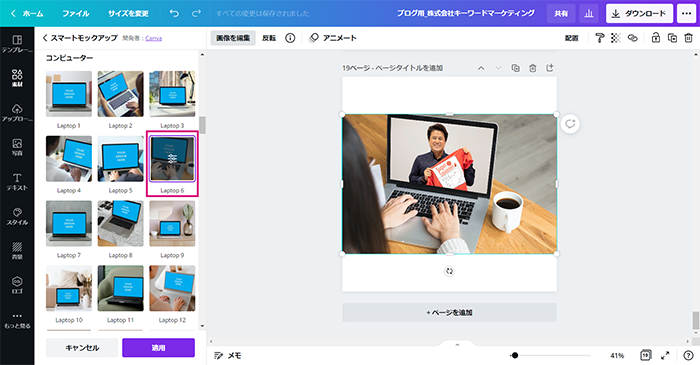The image size is (700, 365).
Task: Open the page grid view icon
Action: [x=646, y=355]
